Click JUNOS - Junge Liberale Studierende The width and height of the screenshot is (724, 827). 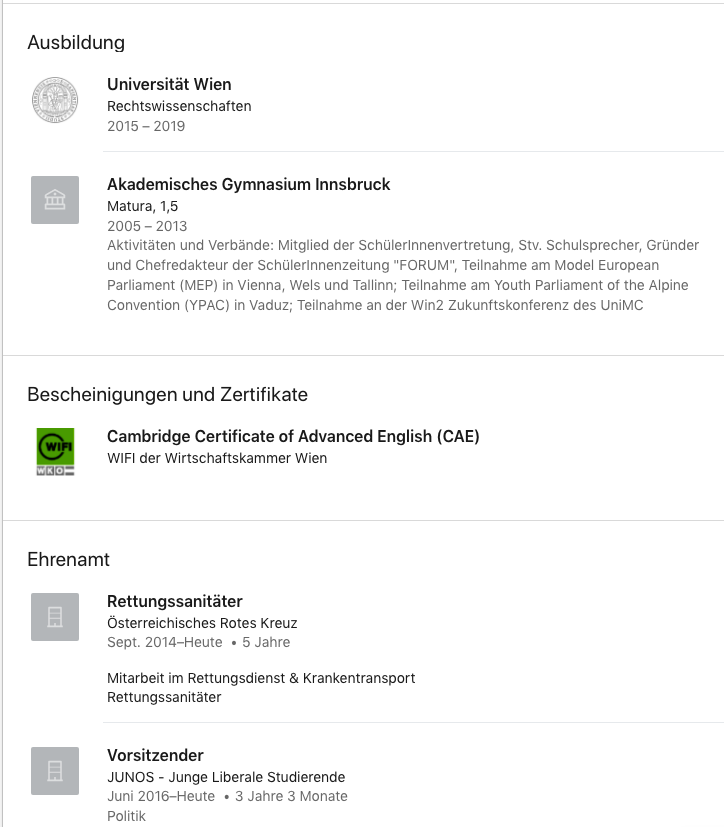pos(226,777)
